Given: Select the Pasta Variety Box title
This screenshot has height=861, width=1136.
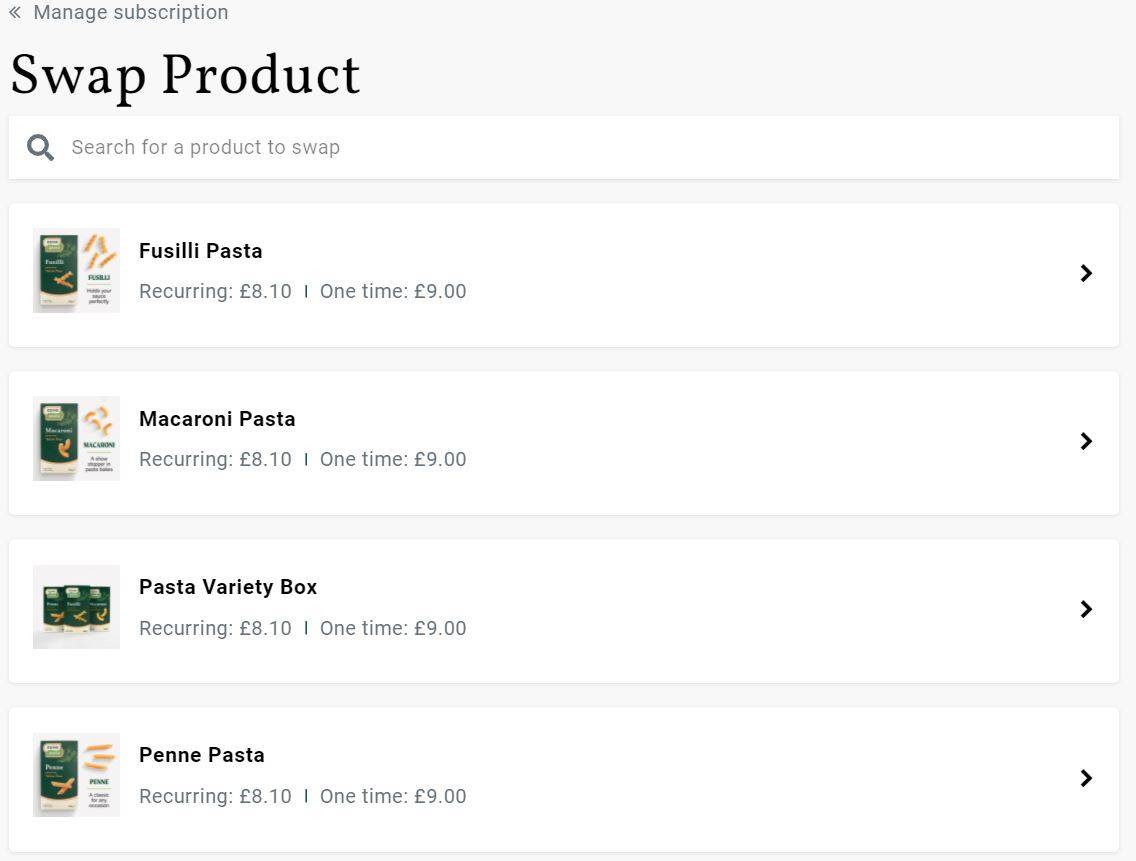Looking at the screenshot, I should coord(228,587).
